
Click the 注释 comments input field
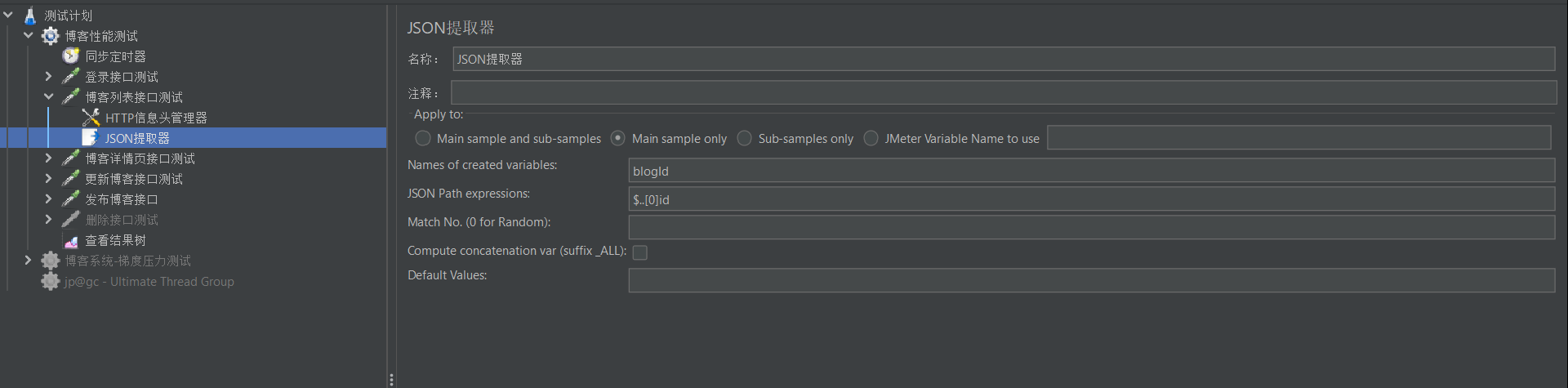point(1004,92)
